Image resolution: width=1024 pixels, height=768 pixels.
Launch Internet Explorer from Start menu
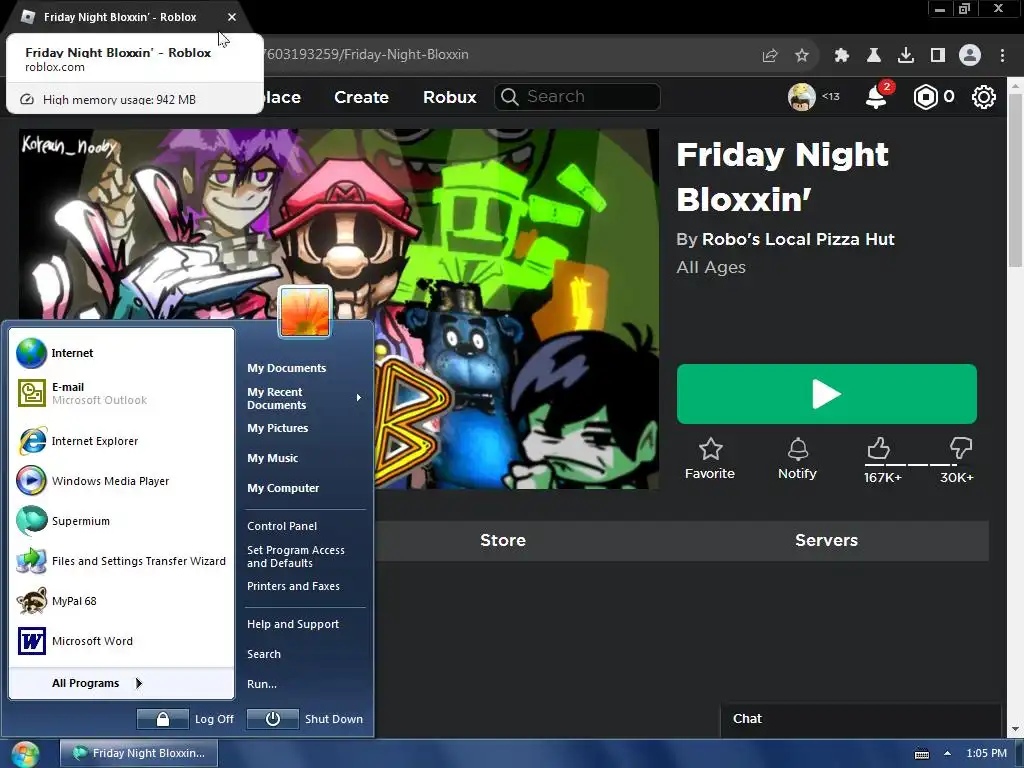point(121,441)
